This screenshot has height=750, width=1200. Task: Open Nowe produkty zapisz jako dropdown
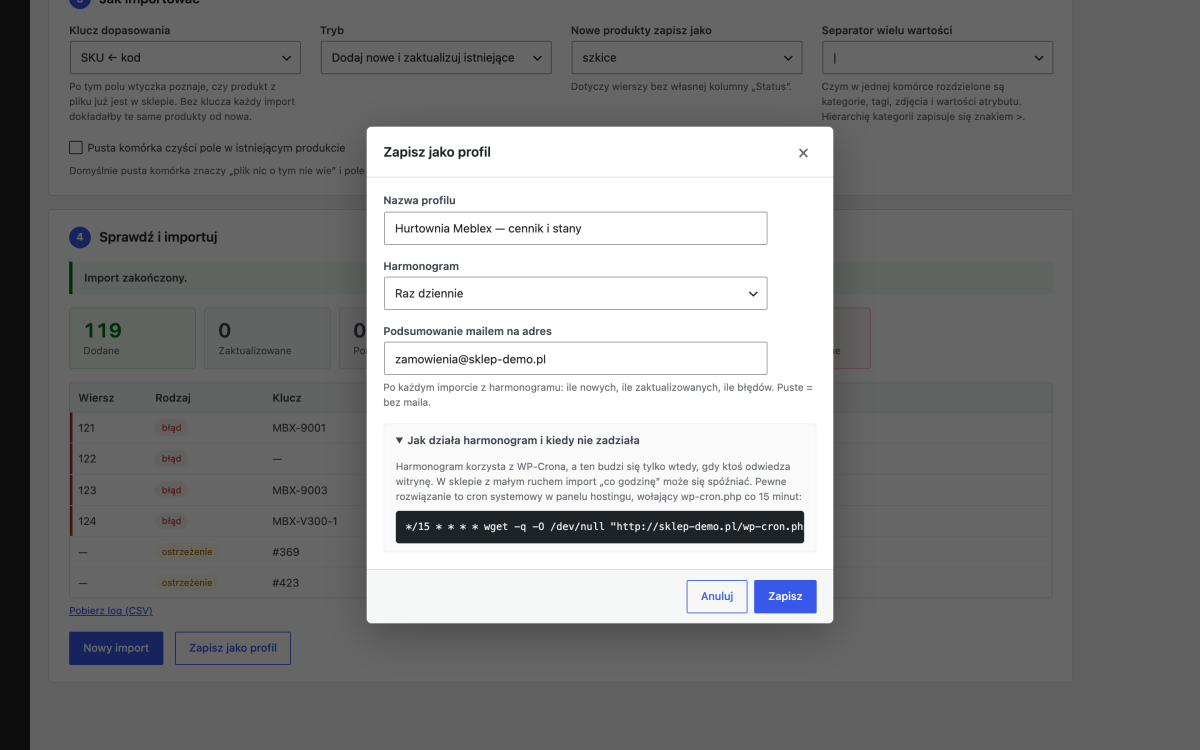coord(687,57)
